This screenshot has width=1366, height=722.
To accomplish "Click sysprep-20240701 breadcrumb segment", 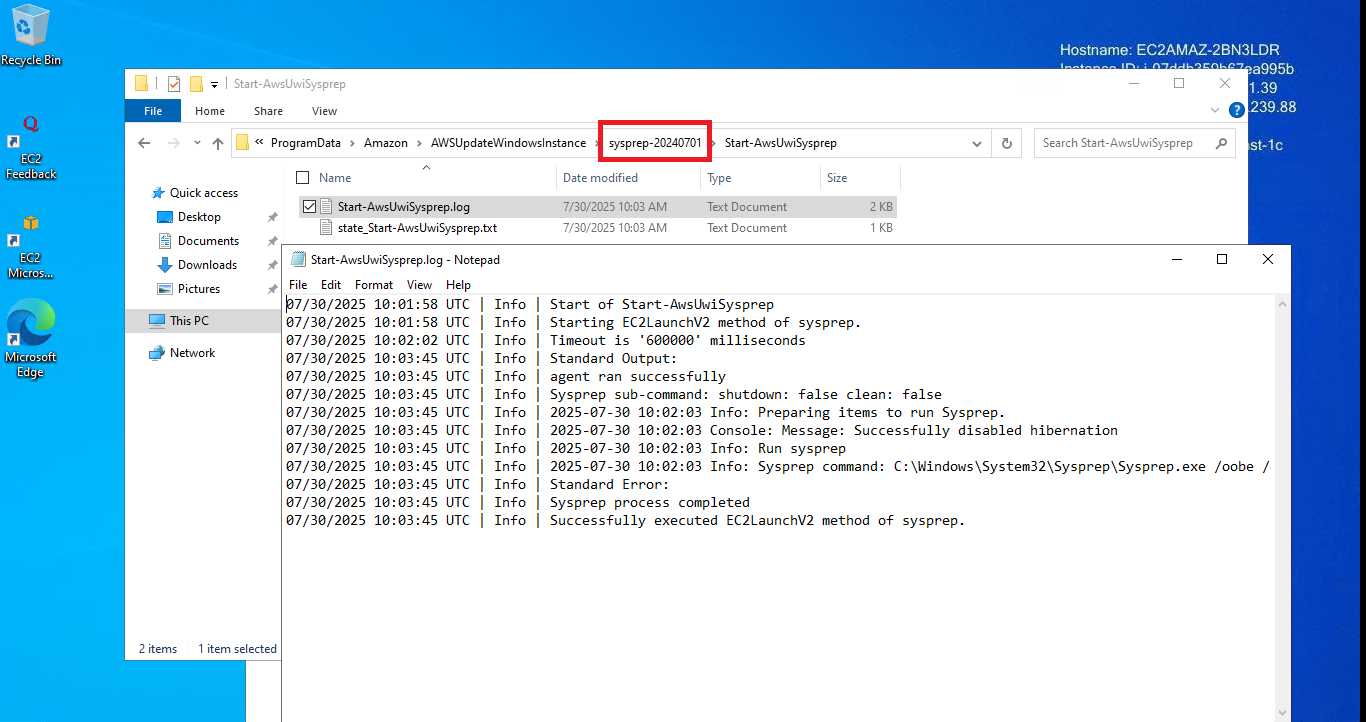I will pos(655,143).
